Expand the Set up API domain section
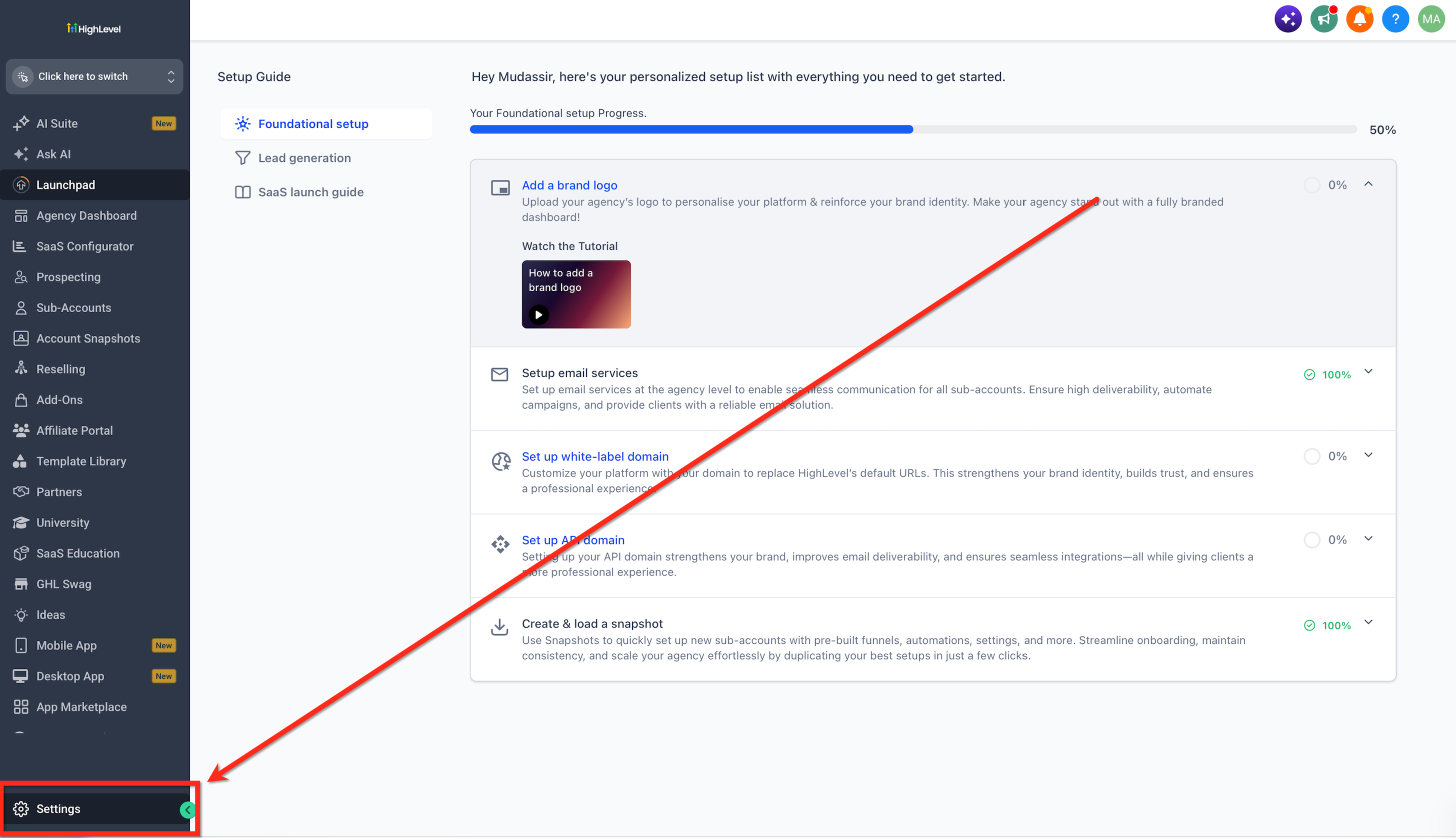The height and width of the screenshot is (838, 1456). pos(1368,538)
